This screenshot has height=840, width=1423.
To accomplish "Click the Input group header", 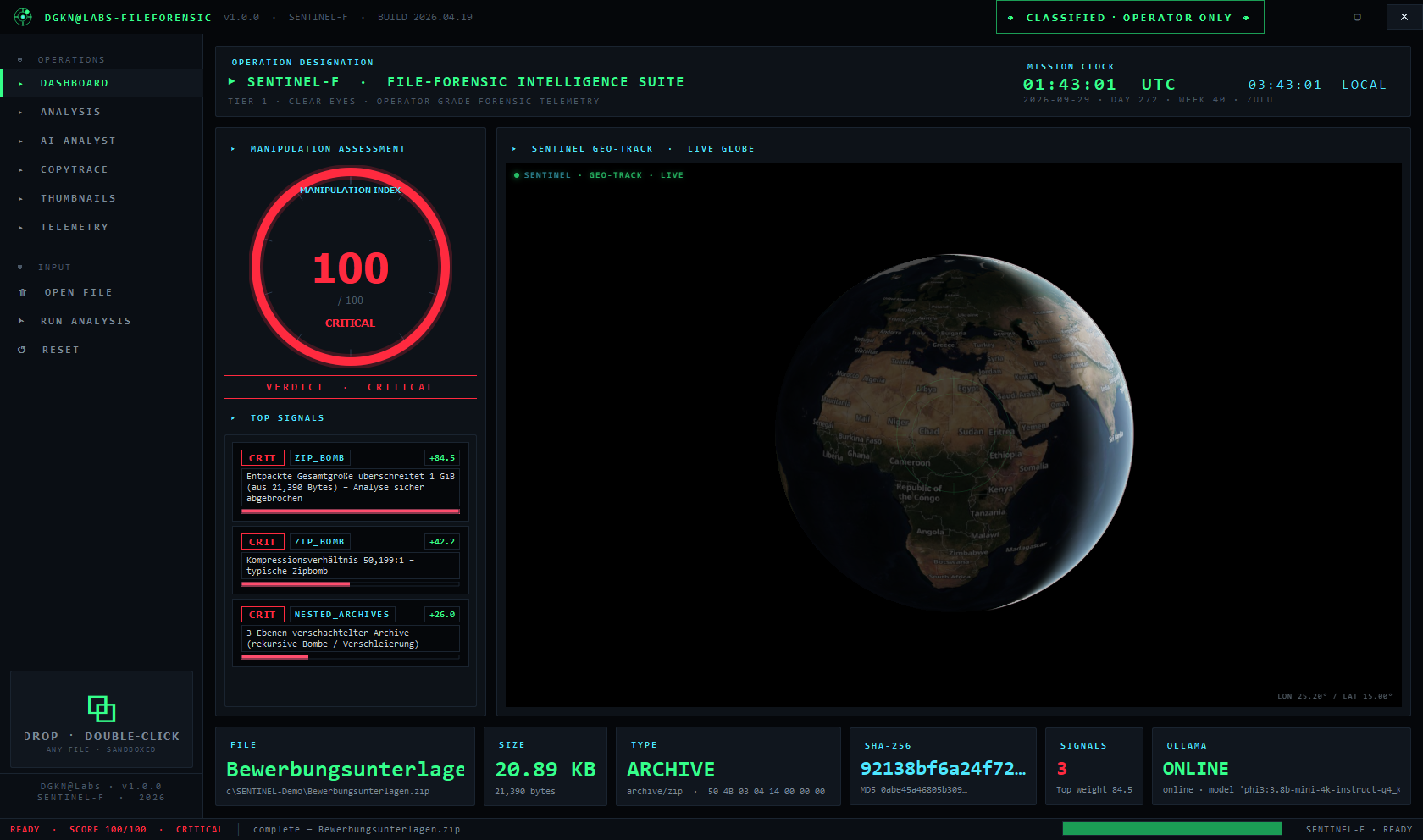I will [x=54, y=267].
